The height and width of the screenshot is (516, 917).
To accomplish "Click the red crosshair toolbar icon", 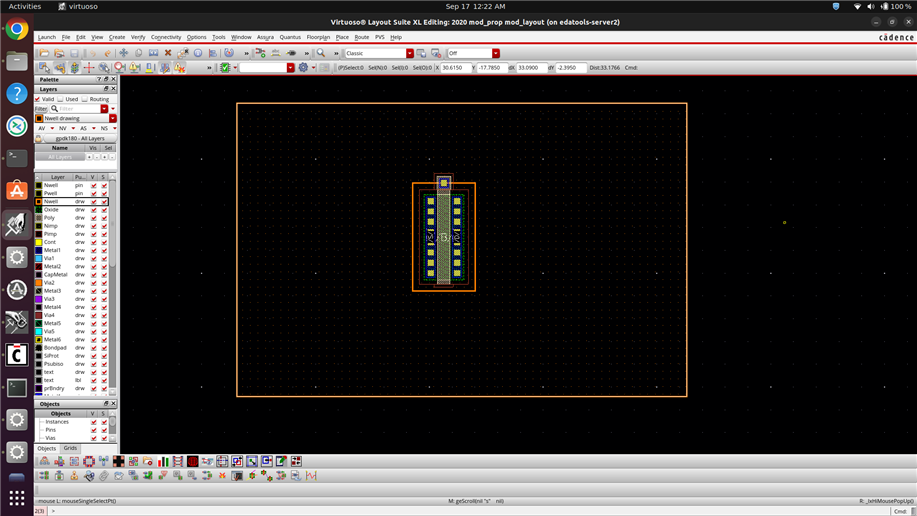I will coord(89,68).
